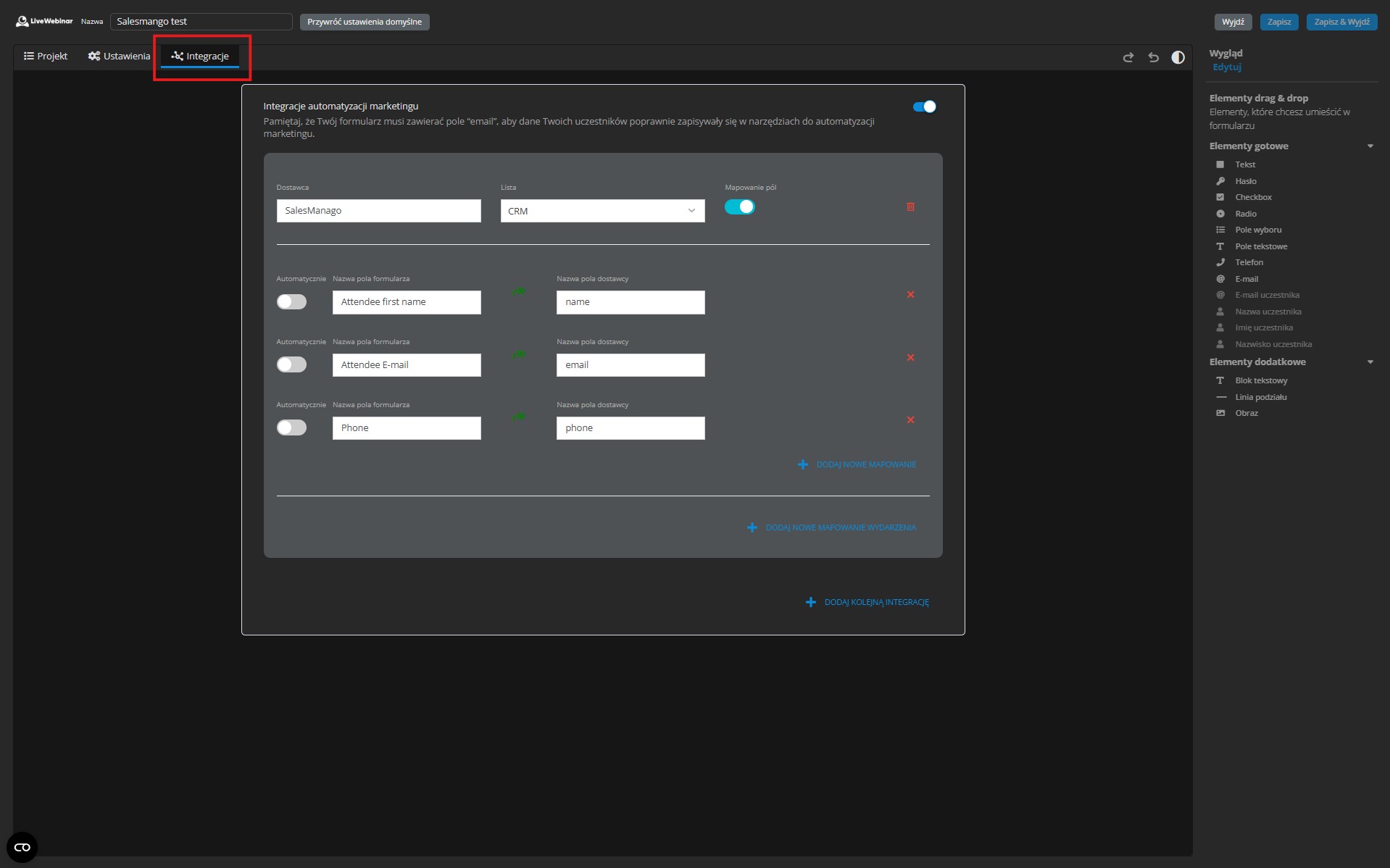Click the Nazwa field showing Salesmango test
The height and width of the screenshot is (868, 1390).
(201, 21)
